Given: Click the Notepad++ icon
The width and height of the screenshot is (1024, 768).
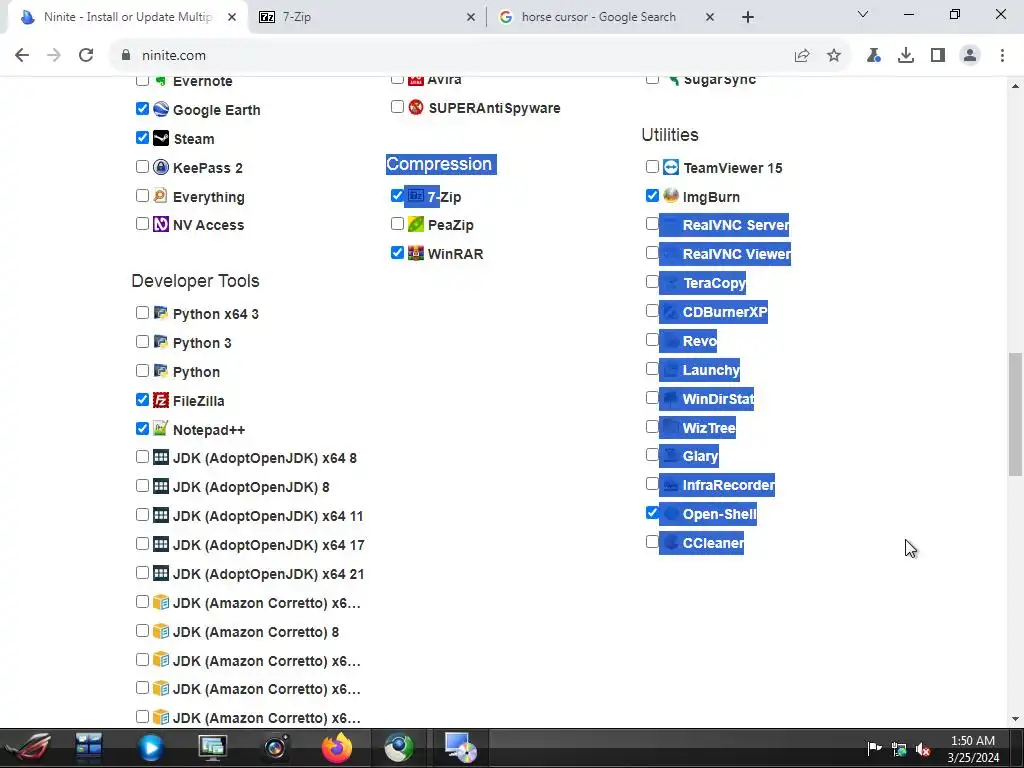Looking at the screenshot, I should point(161,428).
